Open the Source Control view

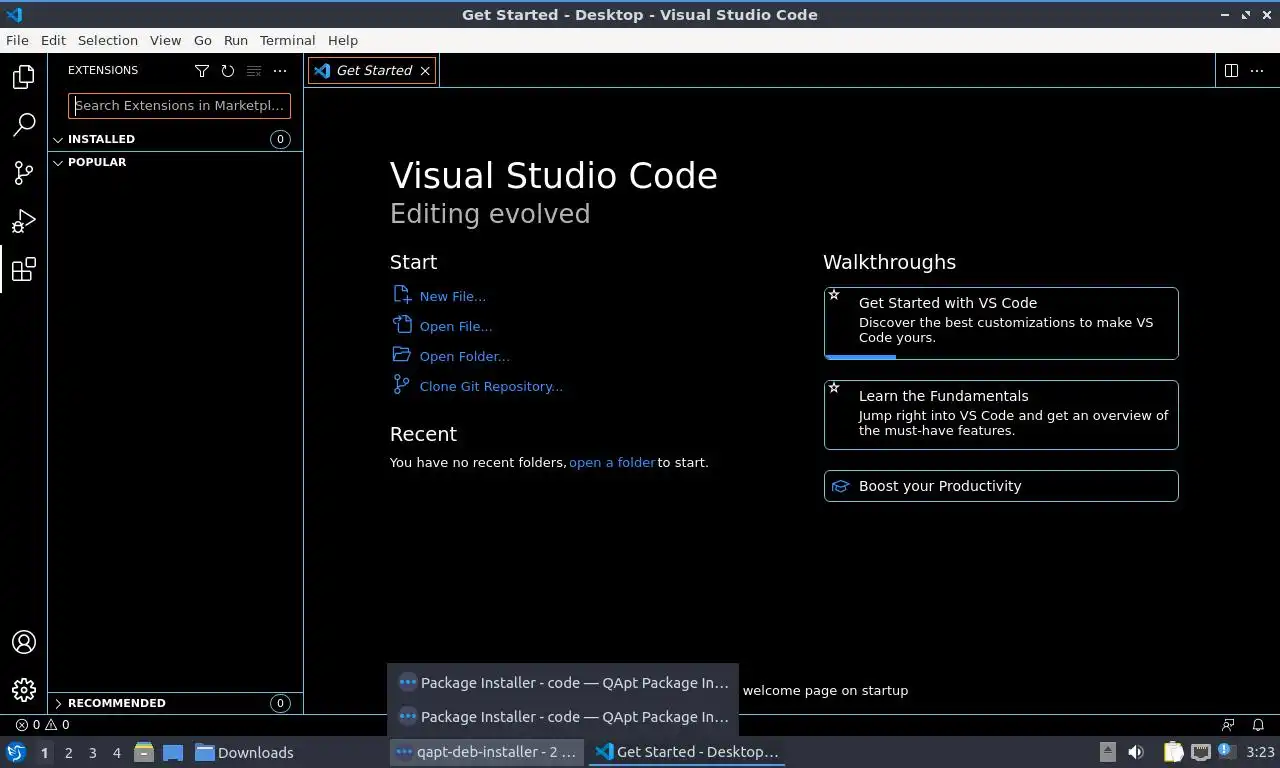point(23,173)
